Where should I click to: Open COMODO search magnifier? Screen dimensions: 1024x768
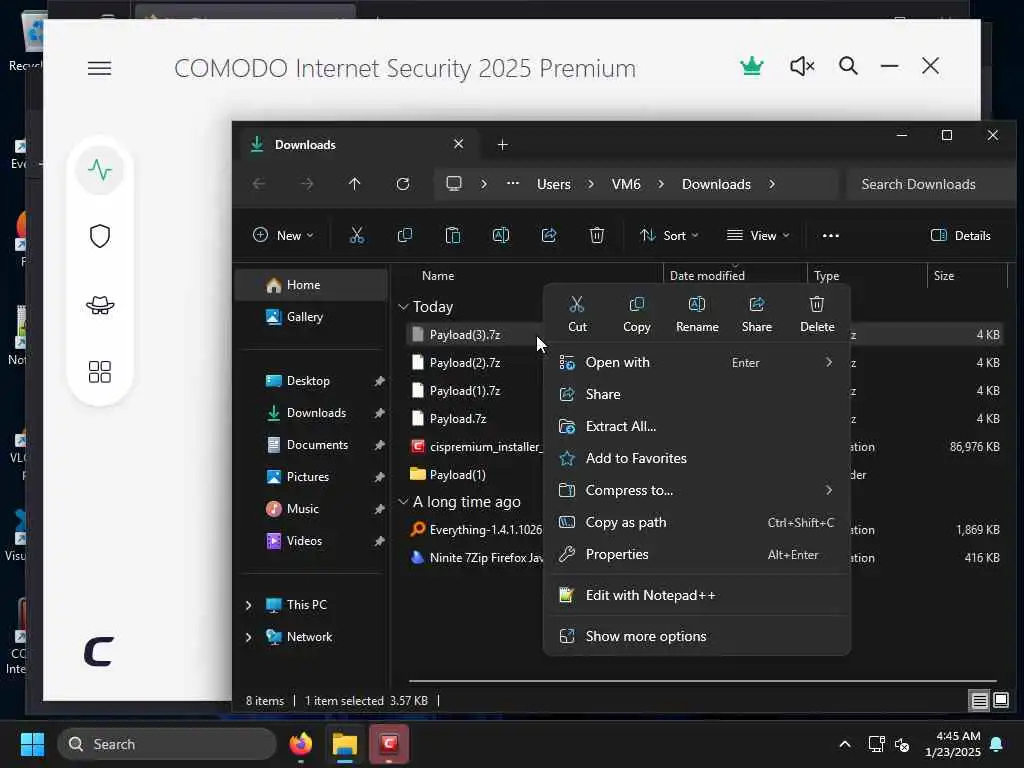click(x=848, y=66)
